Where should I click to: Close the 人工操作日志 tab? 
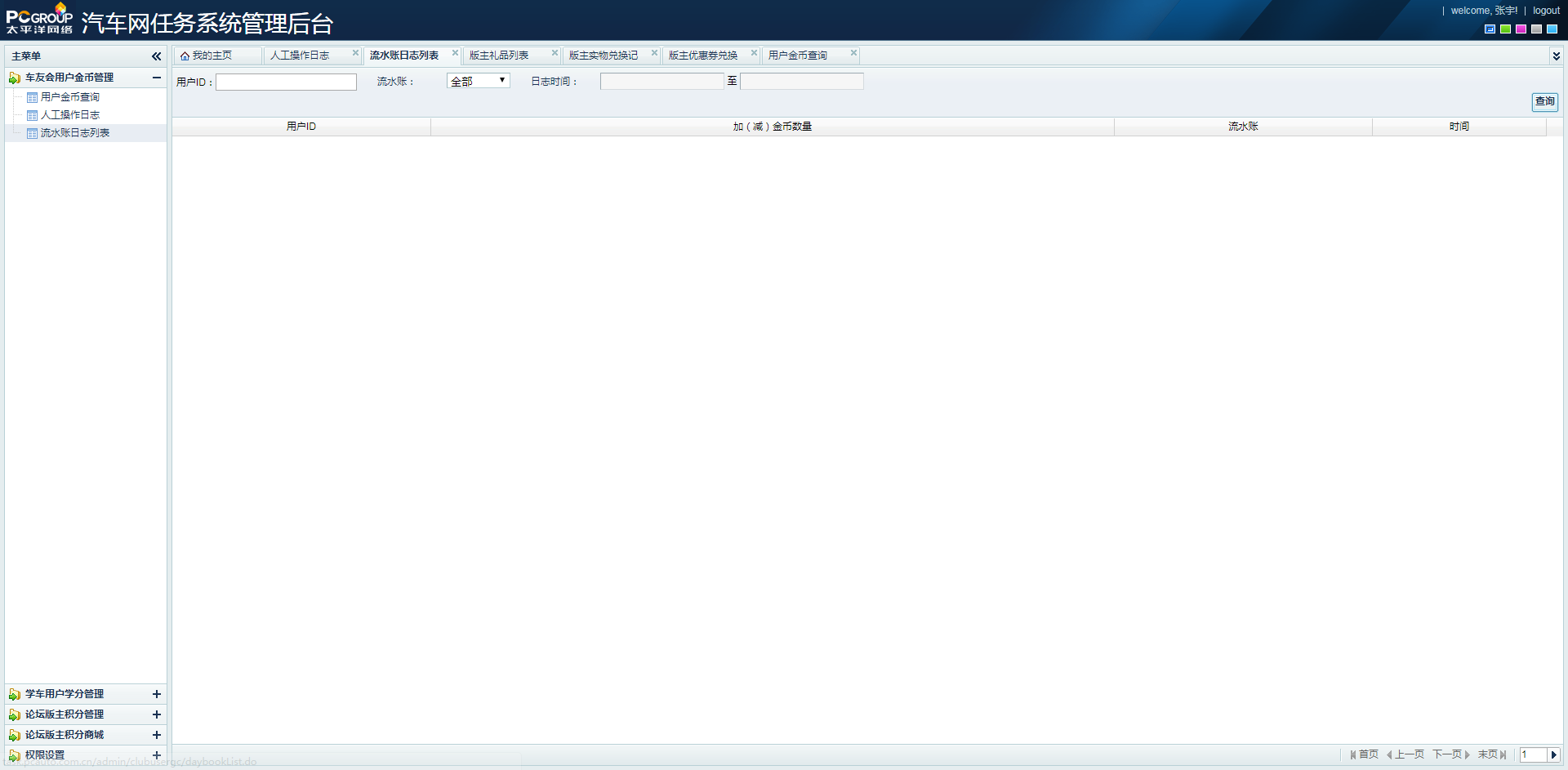[x=355, y=53]
